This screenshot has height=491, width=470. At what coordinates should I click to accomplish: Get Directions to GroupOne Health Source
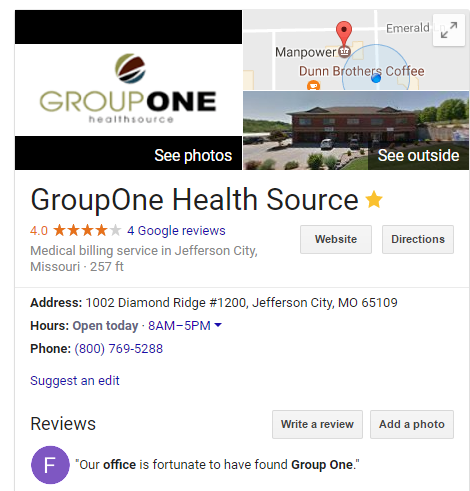point(418,239)
